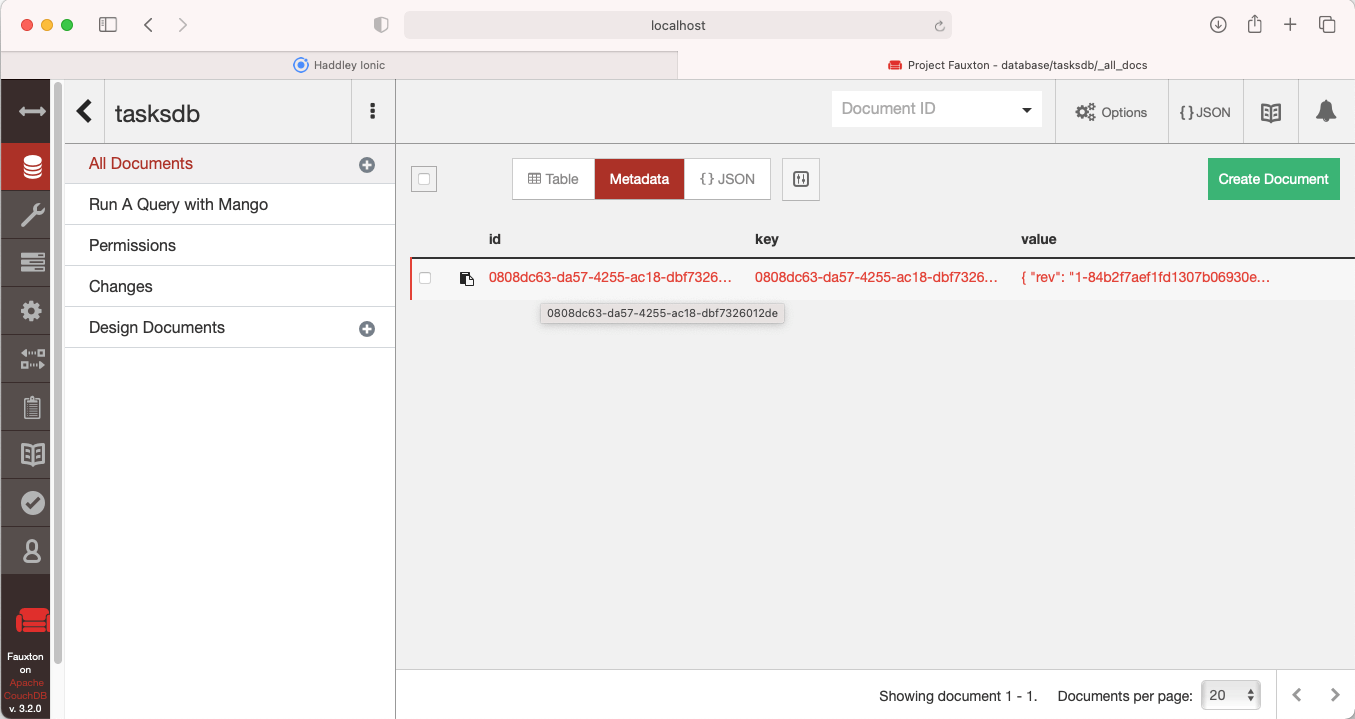
Task: Open the Document ID dropdown
Action: (x=937, y=109)
